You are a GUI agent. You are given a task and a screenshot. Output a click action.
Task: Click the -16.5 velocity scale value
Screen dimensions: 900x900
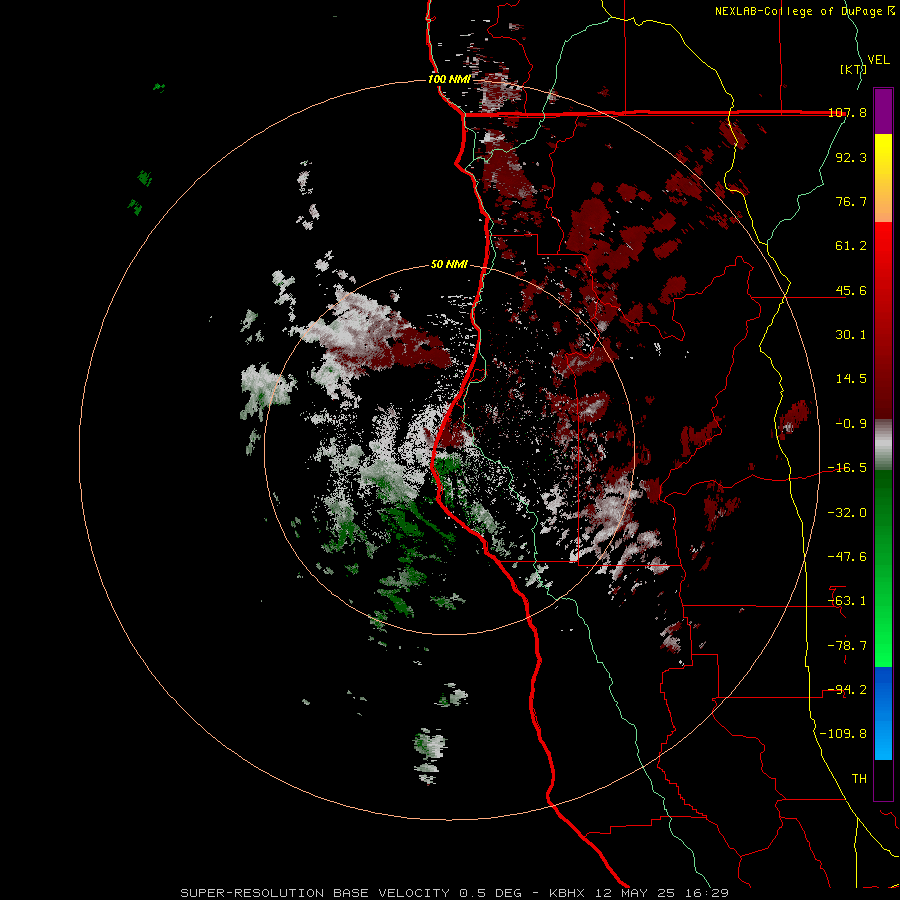[847, 468]
